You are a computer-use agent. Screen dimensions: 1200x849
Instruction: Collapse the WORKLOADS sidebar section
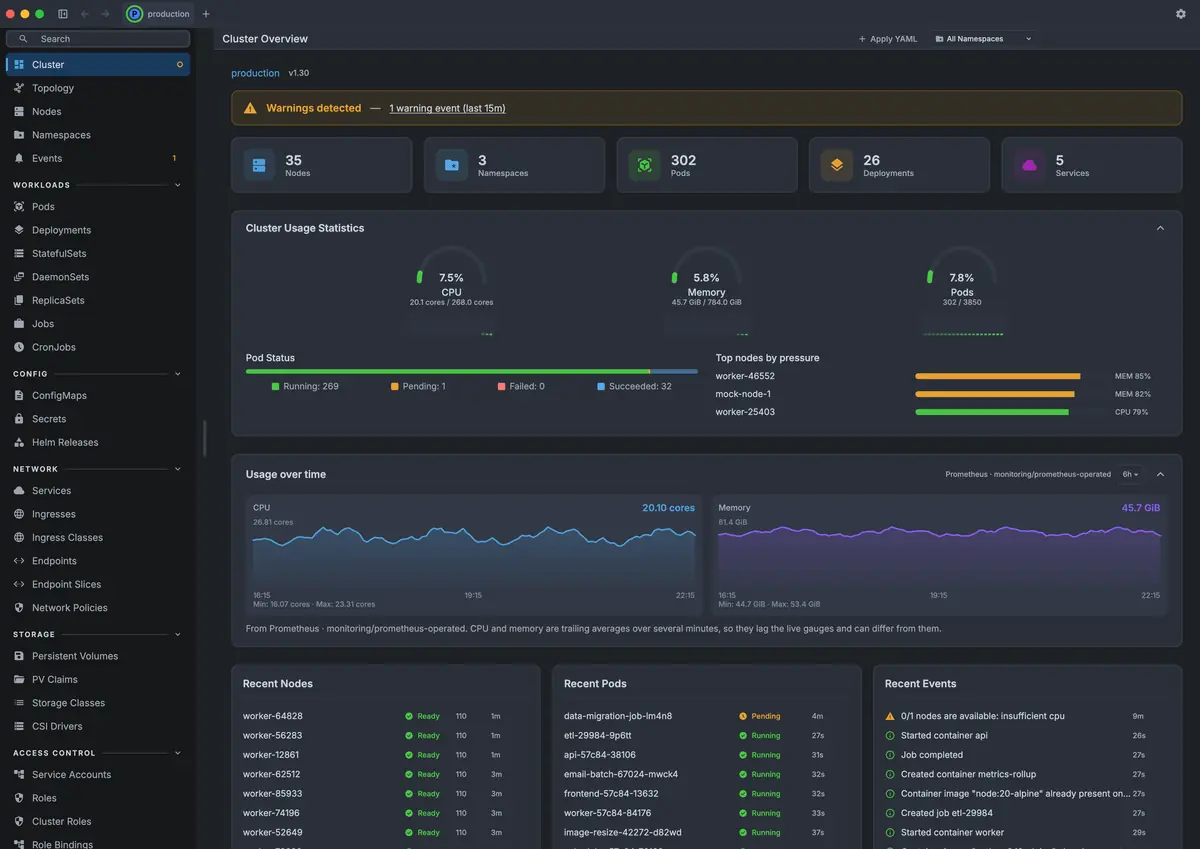[x=178, y=185]
